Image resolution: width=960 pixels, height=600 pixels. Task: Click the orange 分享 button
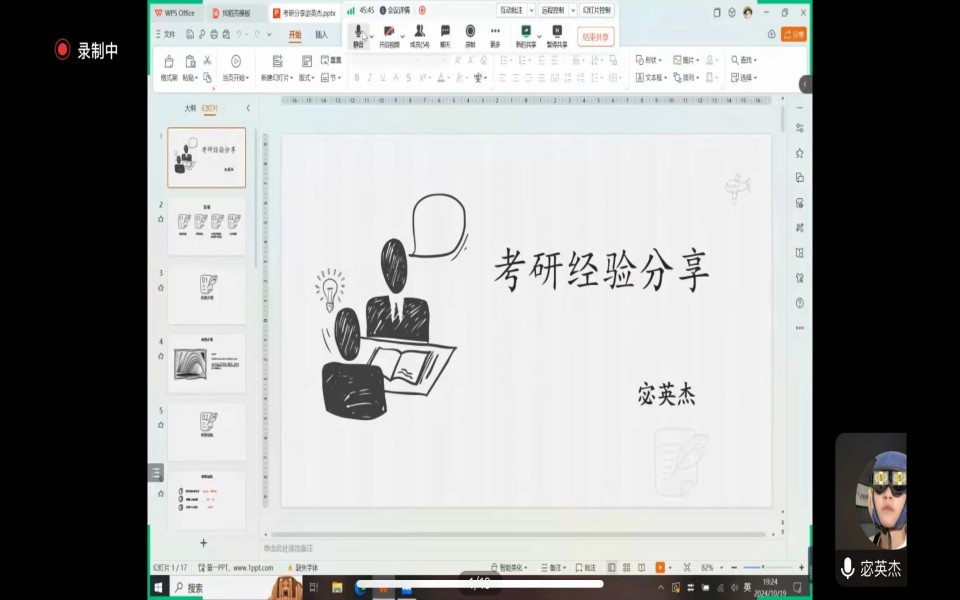(x=793, y=34)
